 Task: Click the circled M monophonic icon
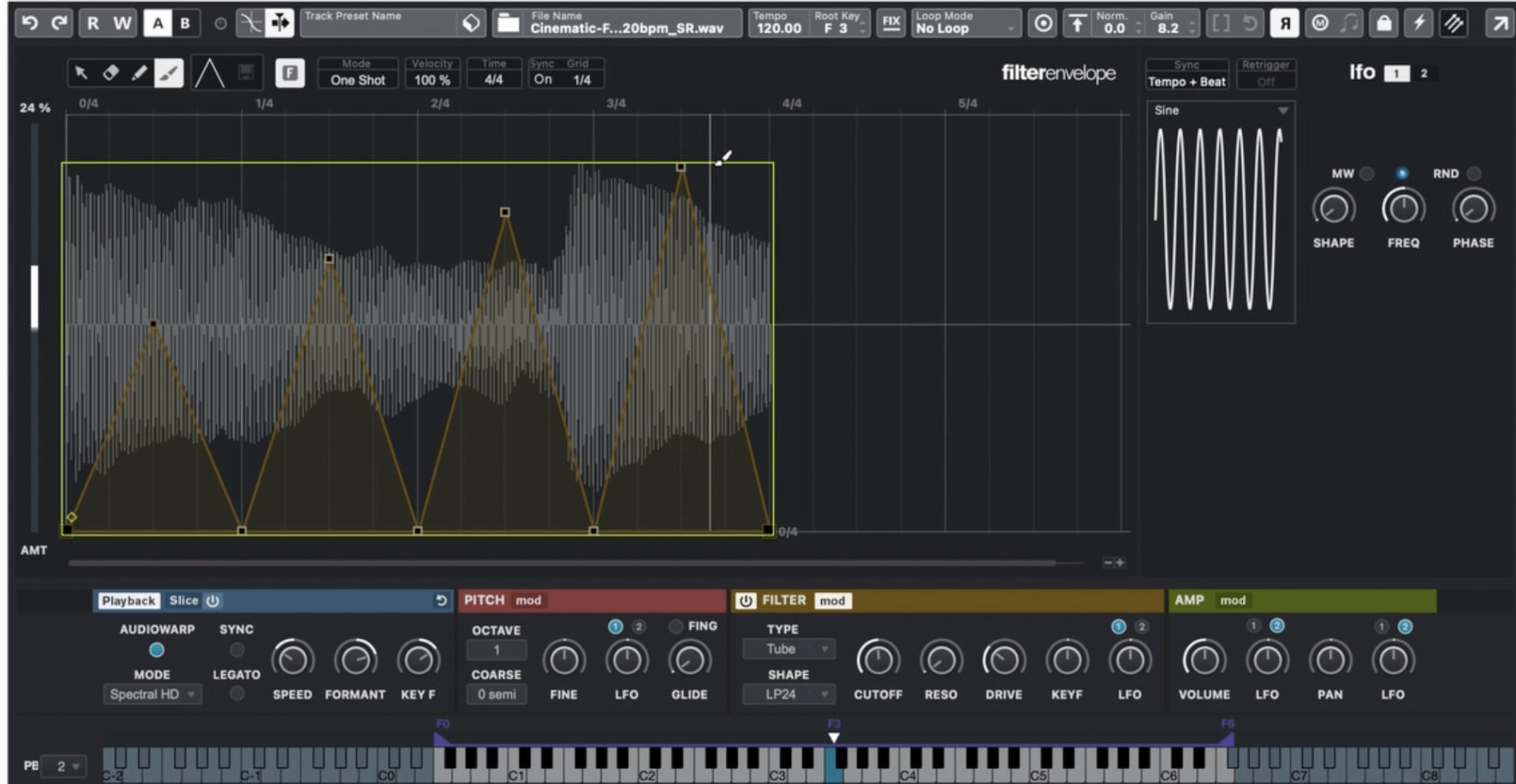(1320, 23)
